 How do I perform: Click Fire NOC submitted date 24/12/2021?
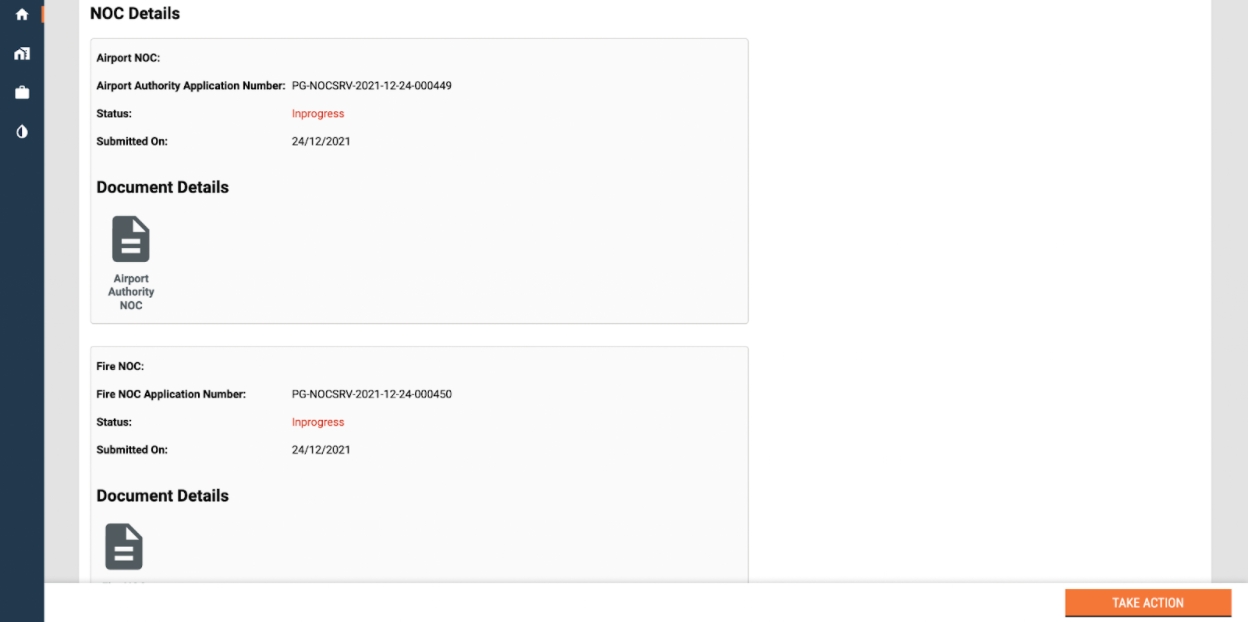point(321,450)
